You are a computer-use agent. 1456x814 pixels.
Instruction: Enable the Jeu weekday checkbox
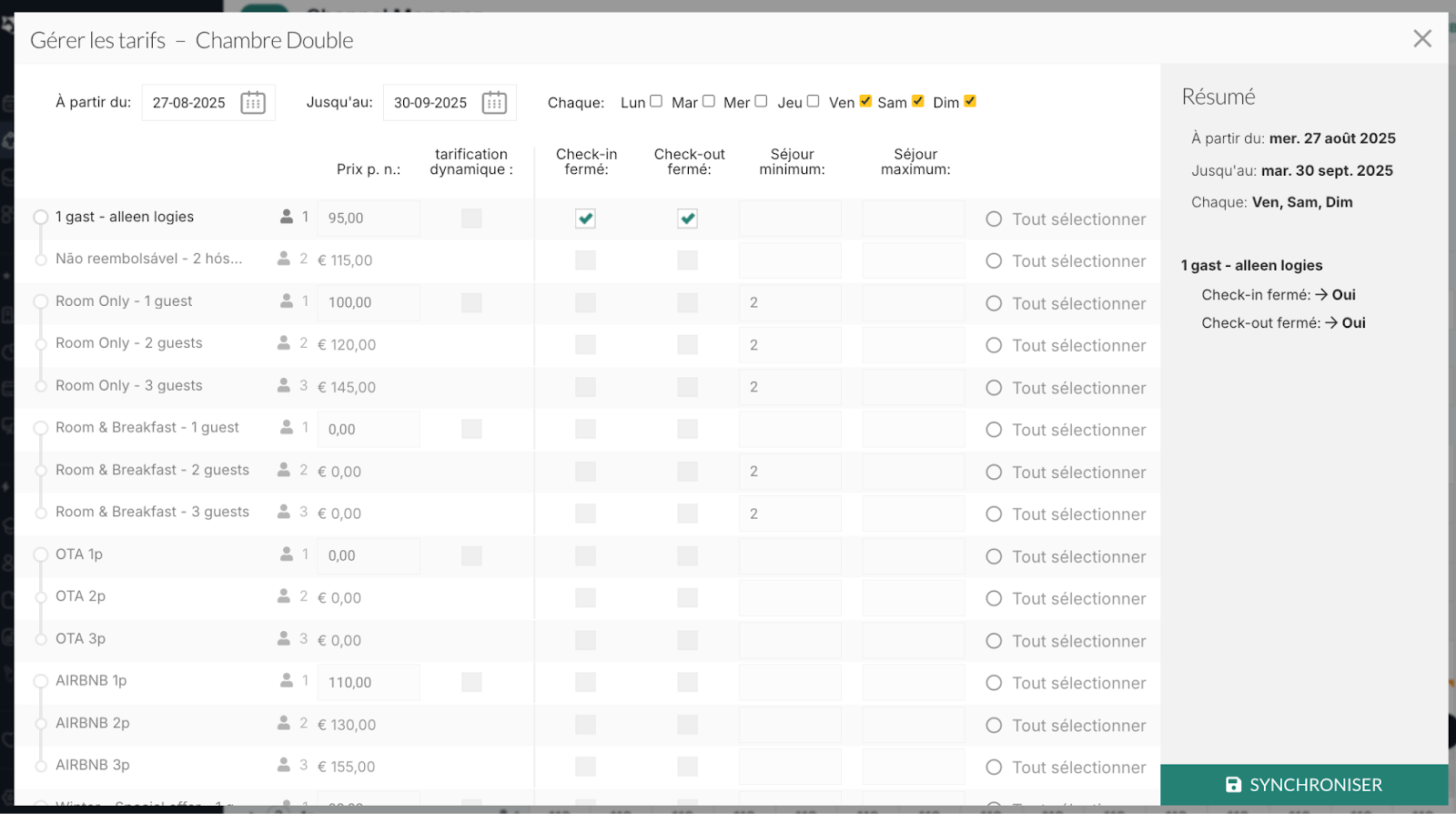pos(813,101)
